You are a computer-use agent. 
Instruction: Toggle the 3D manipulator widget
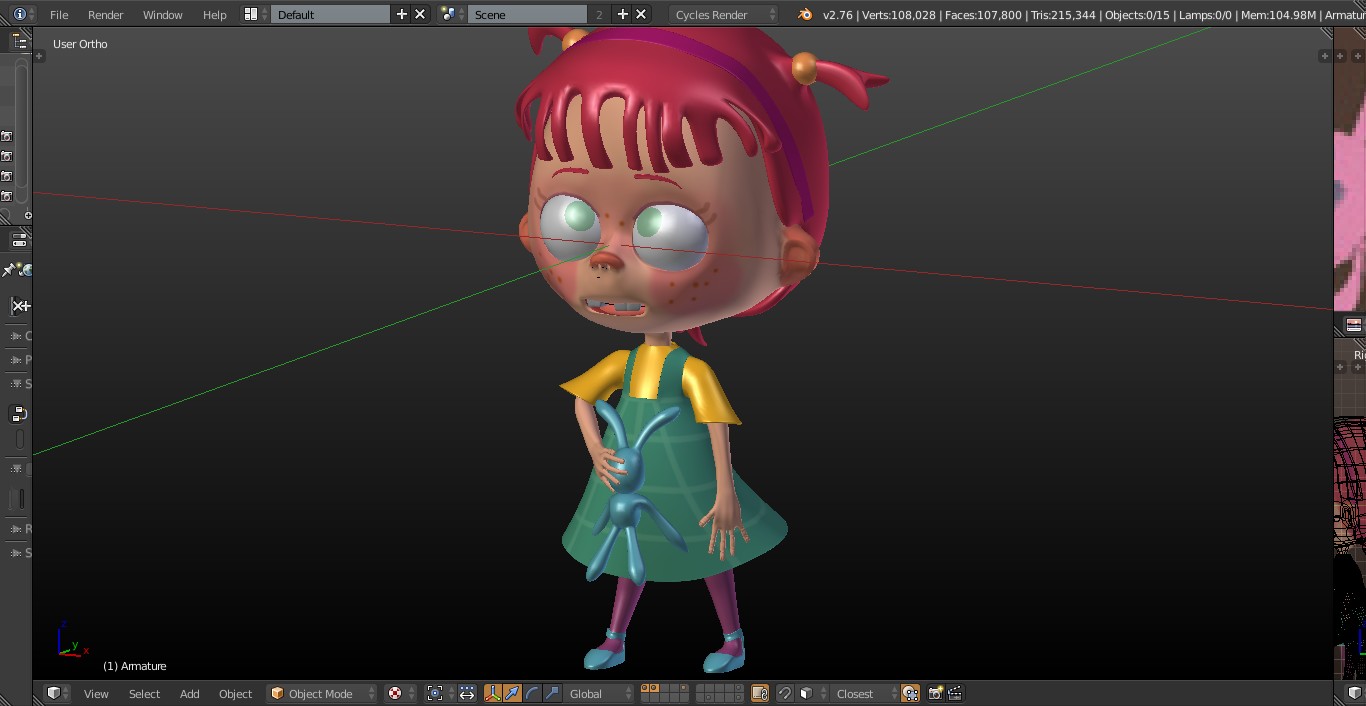493,693
